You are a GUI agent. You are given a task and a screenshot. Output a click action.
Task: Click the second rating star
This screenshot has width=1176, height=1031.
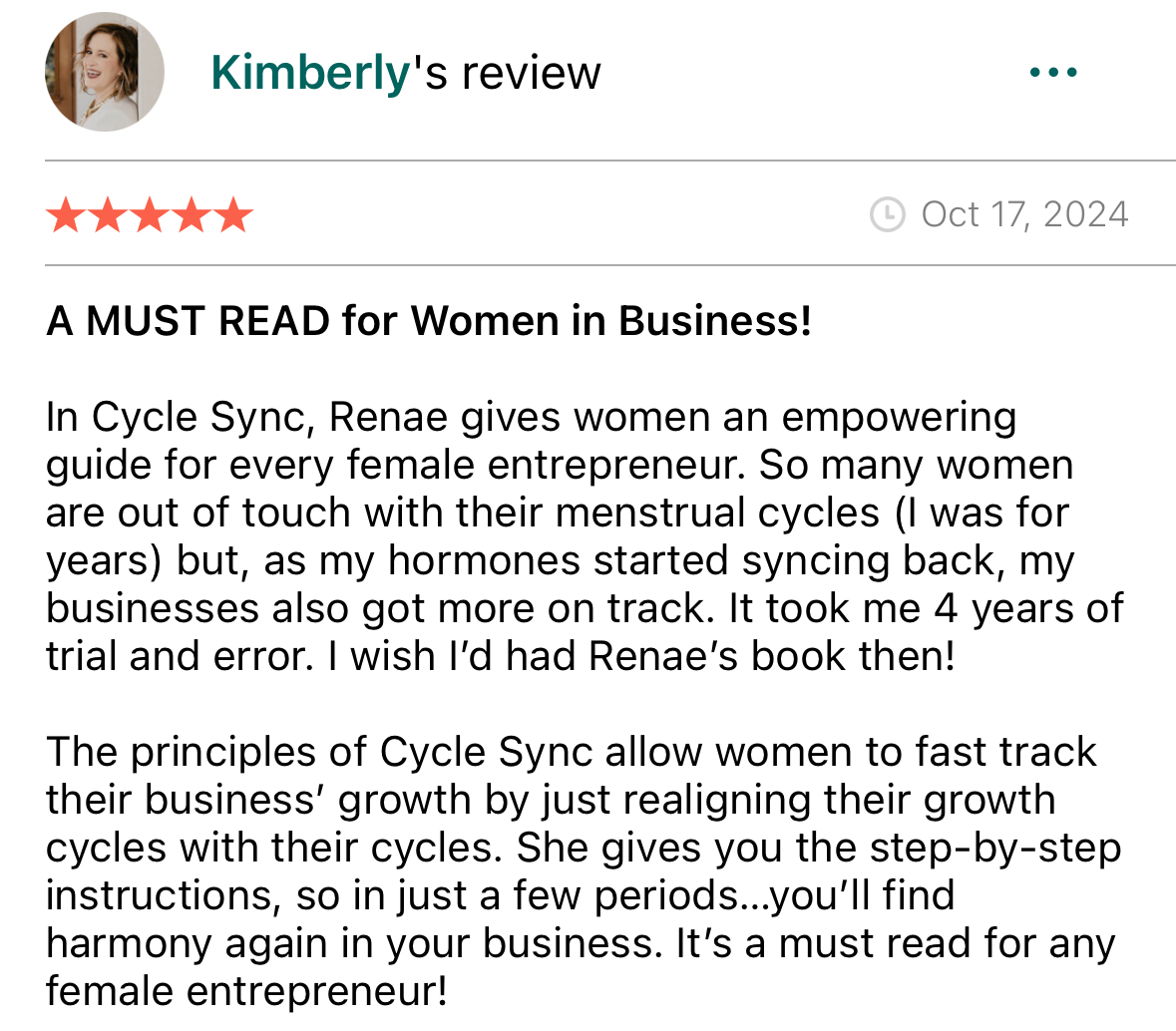pyautogui.click(x=108, y=215)
